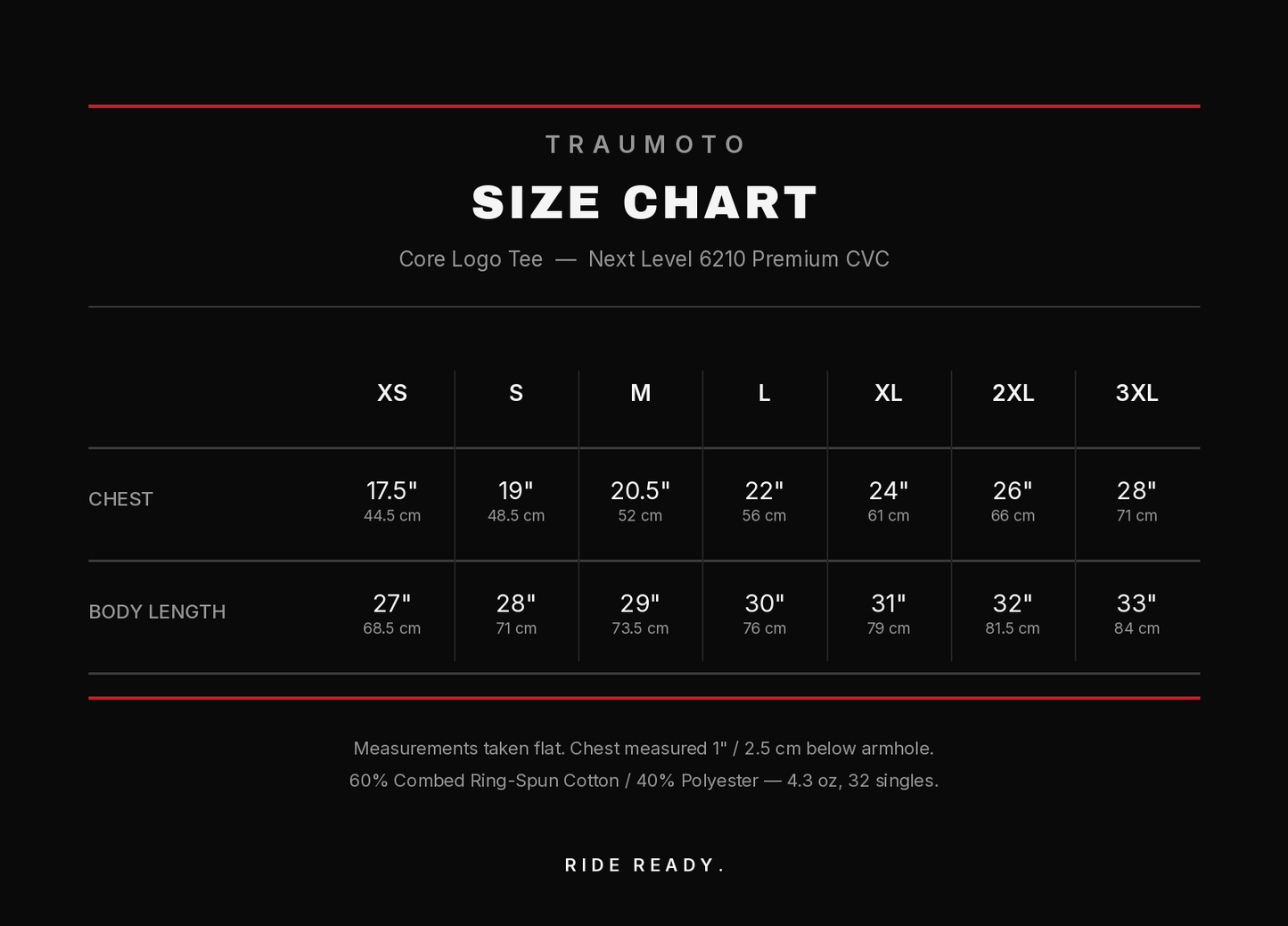Select the XS size column header

pos(392,393)
